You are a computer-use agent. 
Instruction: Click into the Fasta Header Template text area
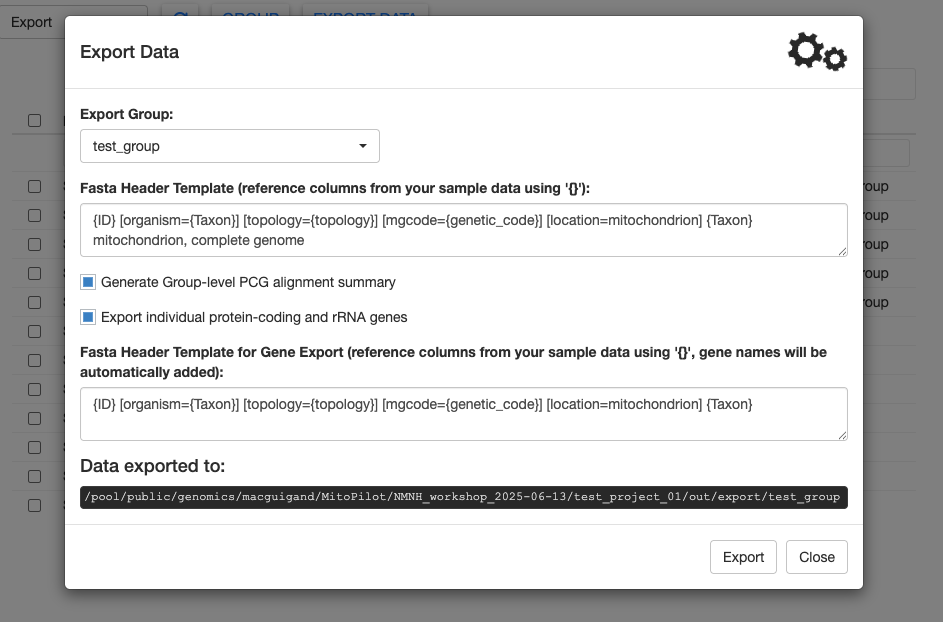464,230
